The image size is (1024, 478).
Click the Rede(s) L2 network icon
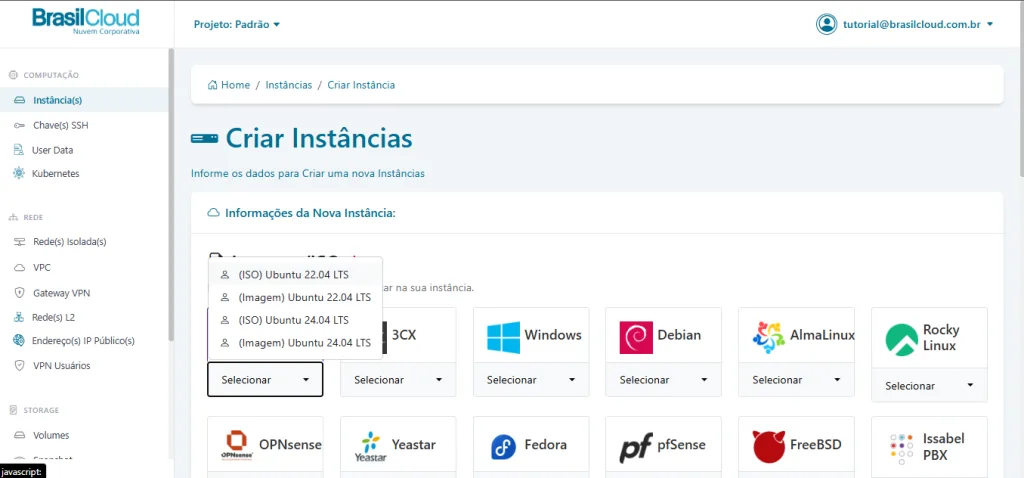[19, 317]
